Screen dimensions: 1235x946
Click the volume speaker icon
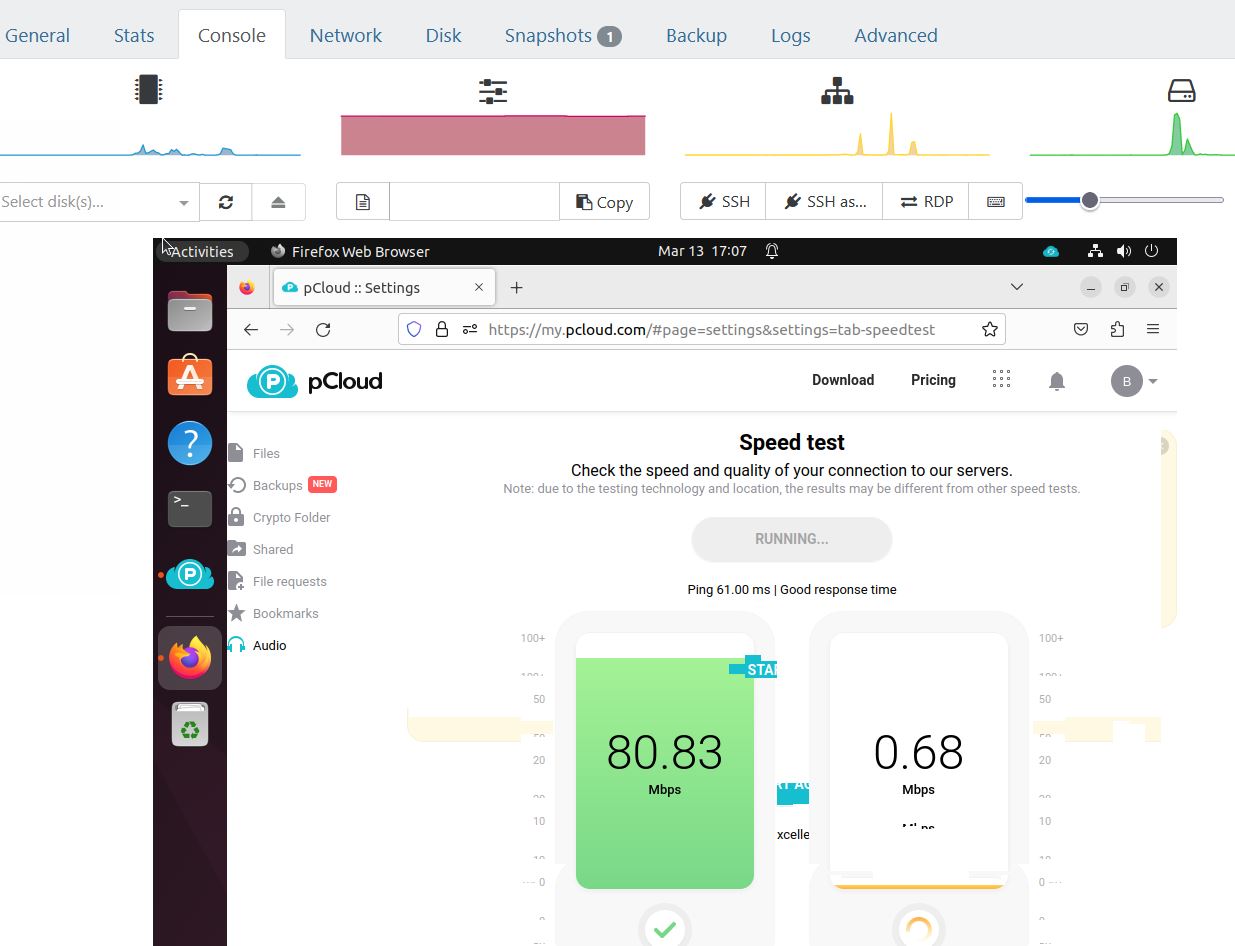[1124, 251]
